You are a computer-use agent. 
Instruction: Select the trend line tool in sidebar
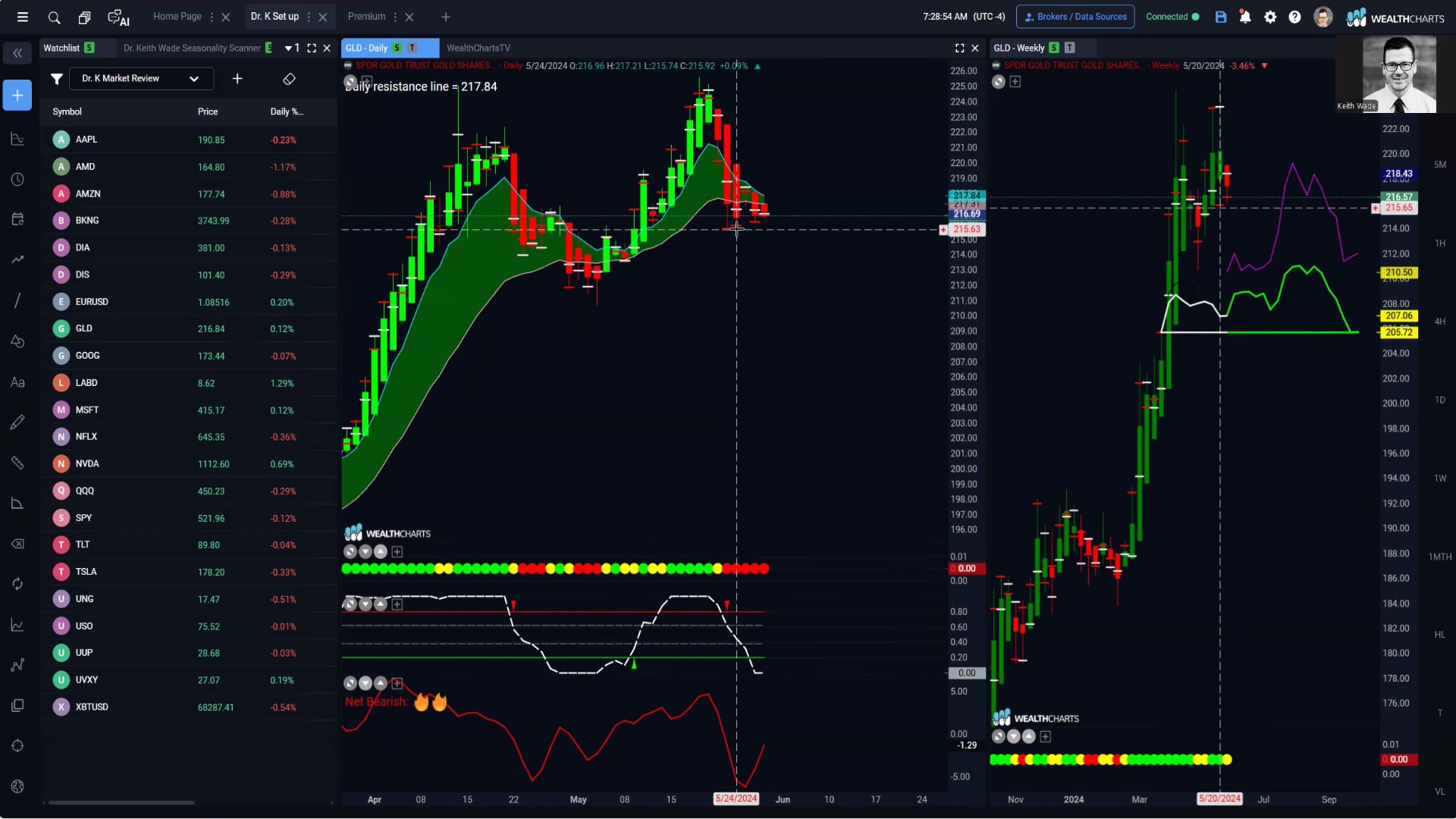(x=17, y=301)
